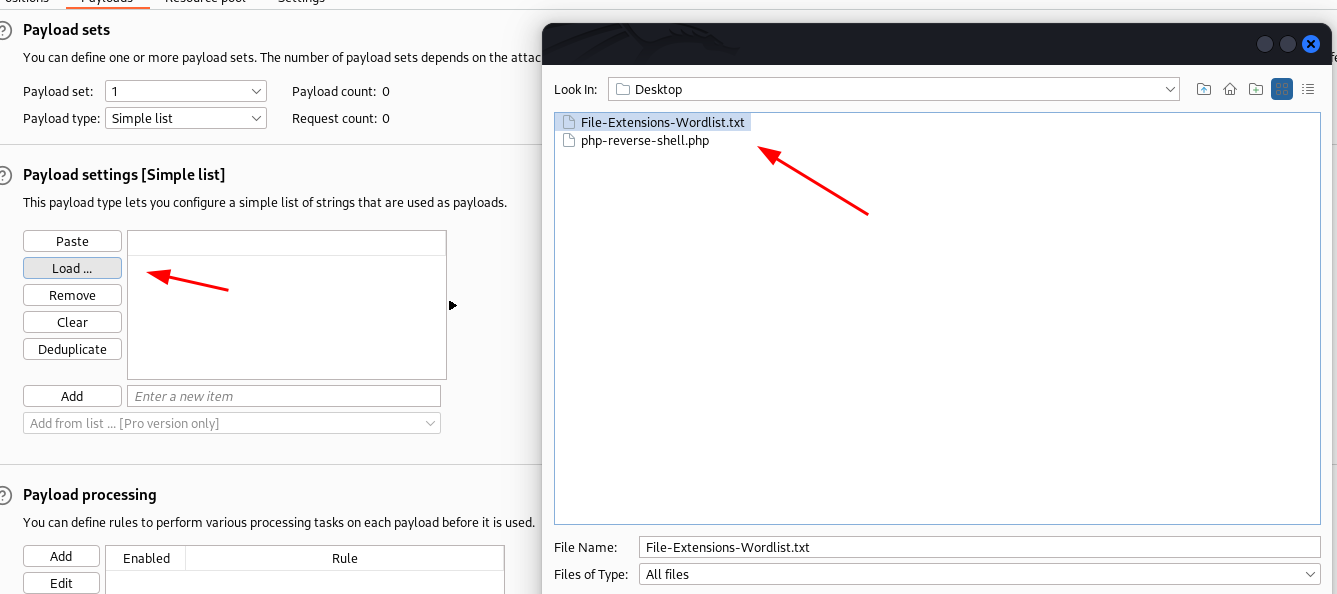Click the Request count: 0 text
The image size is (1337, 594).
click(341, 118)
